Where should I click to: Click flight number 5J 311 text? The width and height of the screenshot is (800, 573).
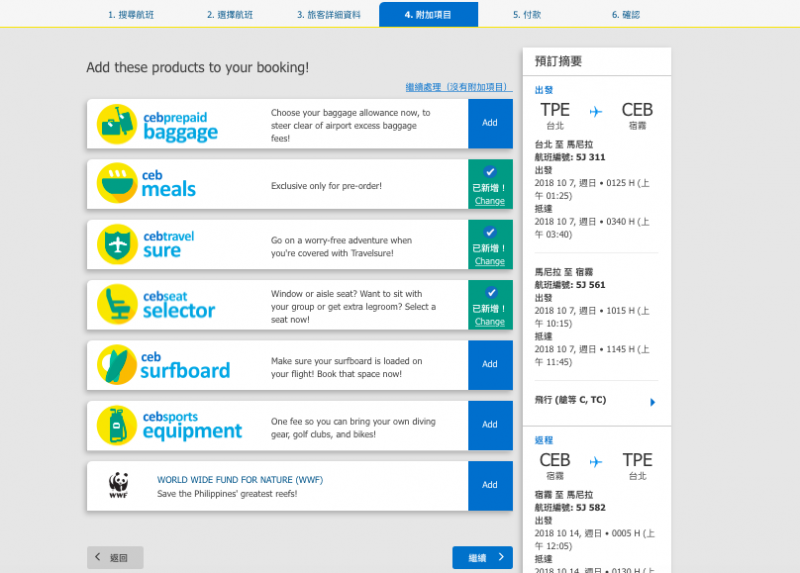click(590, 157)
